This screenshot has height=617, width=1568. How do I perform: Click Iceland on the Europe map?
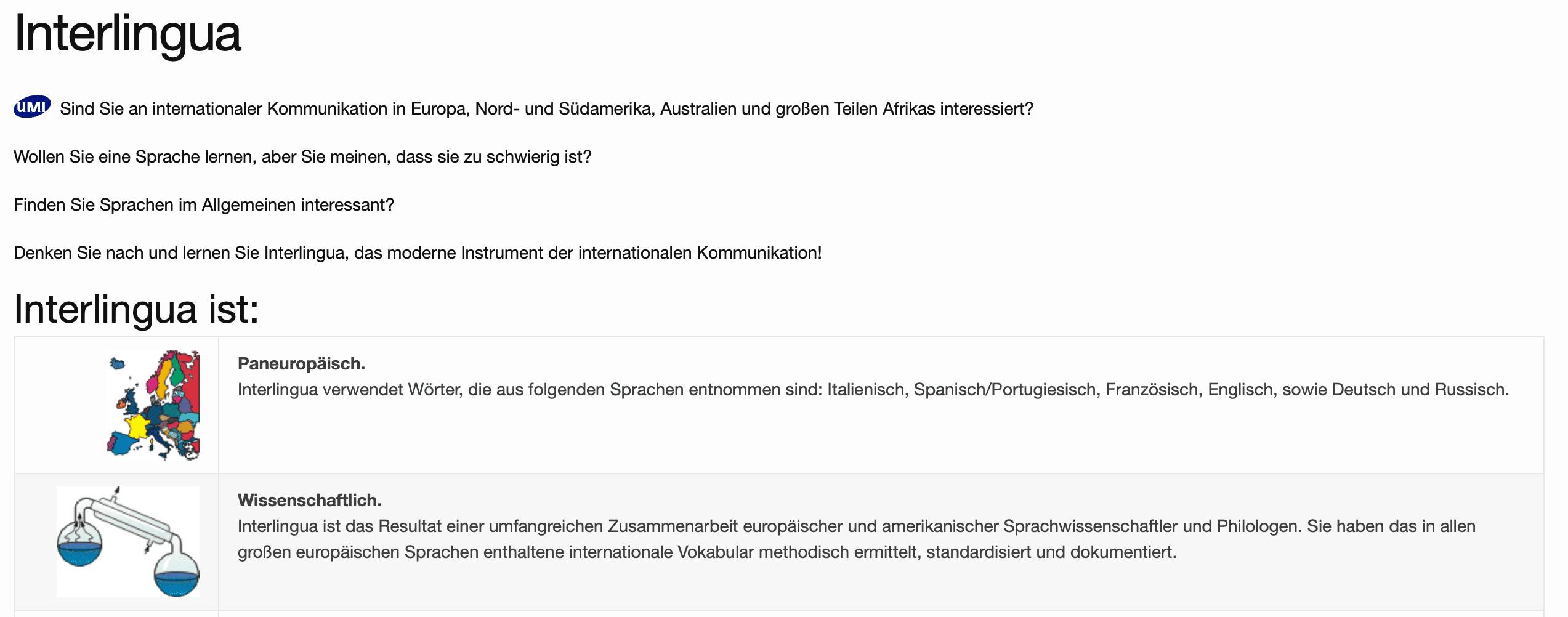point(116,364)
